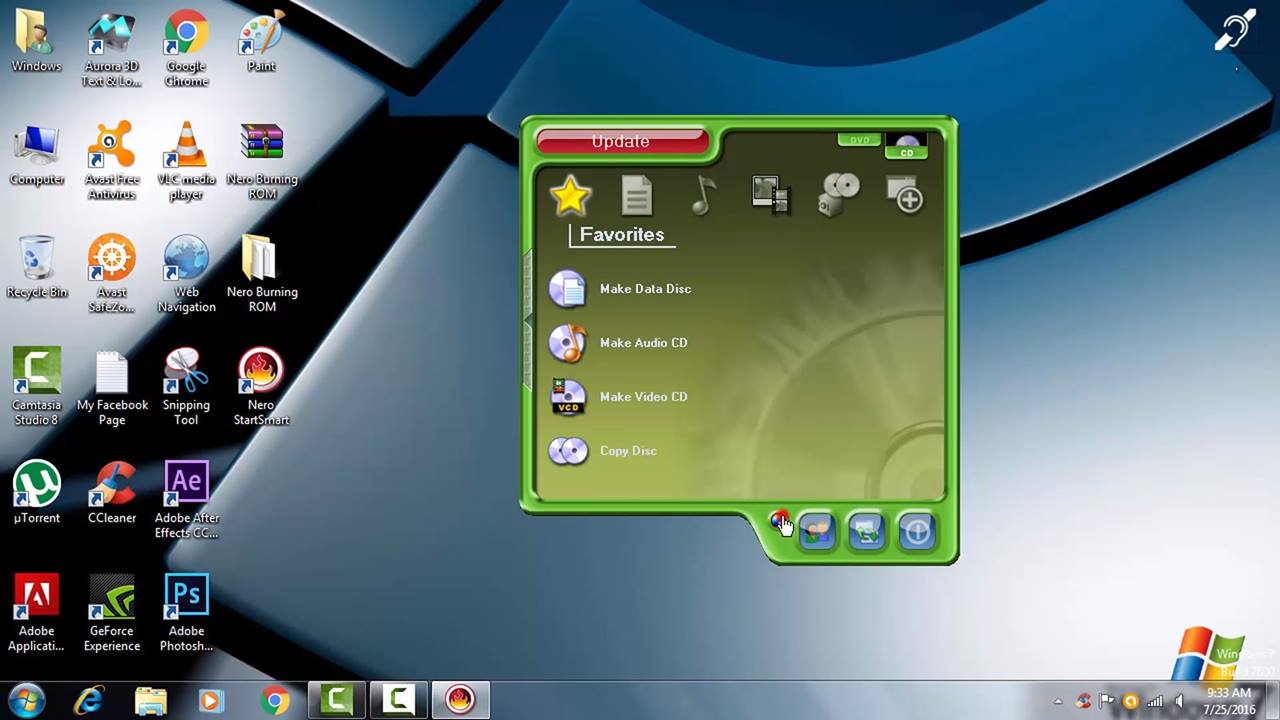Select the Paint desktop shortcut
Image resolution: width=1280 pixels, height=720 pixels.
click(x=261, y=42)
